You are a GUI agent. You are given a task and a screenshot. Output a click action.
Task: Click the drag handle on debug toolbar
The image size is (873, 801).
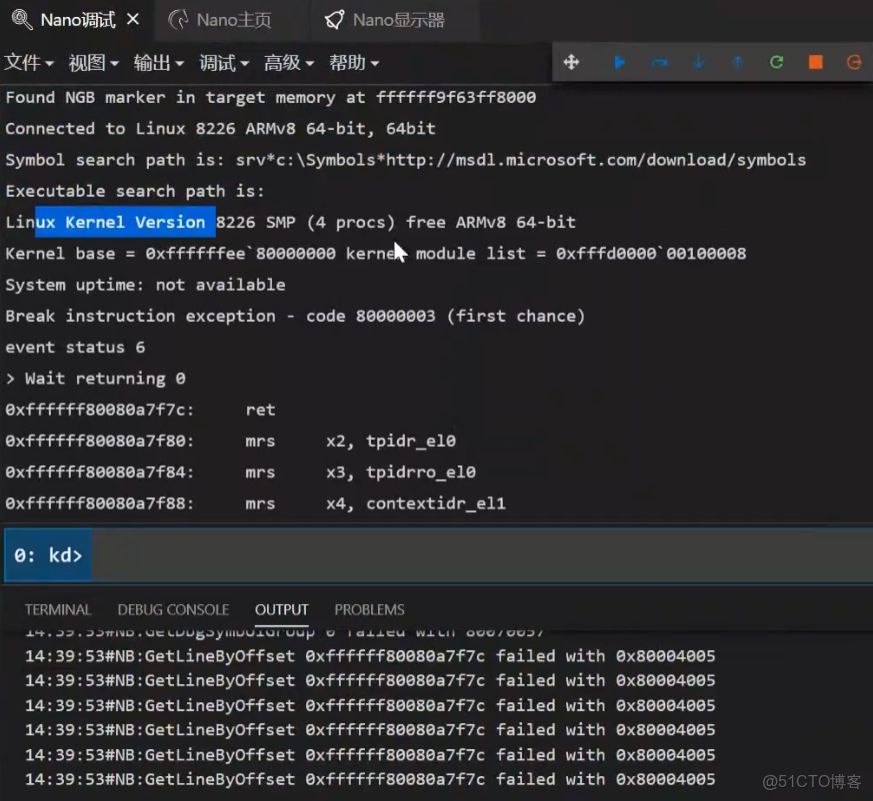click(571, 62)
